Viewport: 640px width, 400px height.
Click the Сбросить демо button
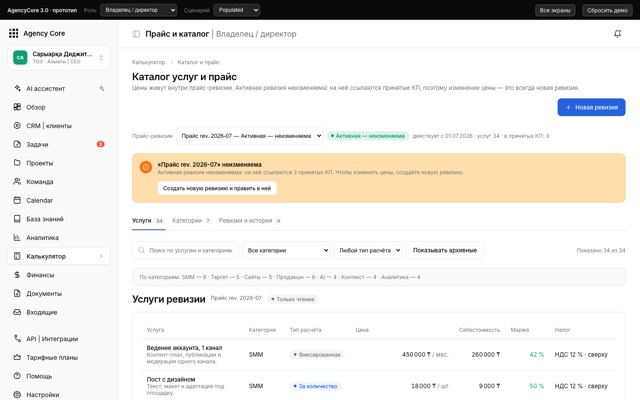[x=607, y=10]
